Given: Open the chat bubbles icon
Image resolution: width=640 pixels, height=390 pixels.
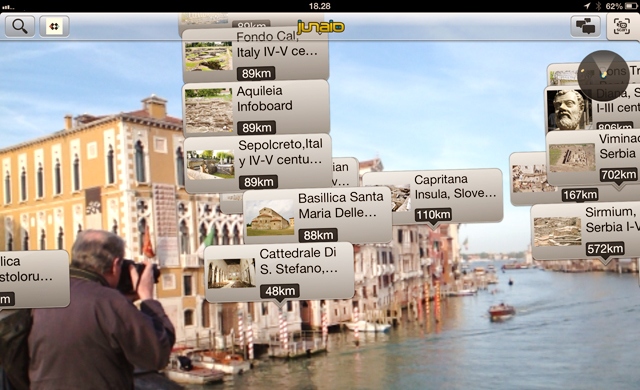Looking at the screenshot, I should pos(585,26).
